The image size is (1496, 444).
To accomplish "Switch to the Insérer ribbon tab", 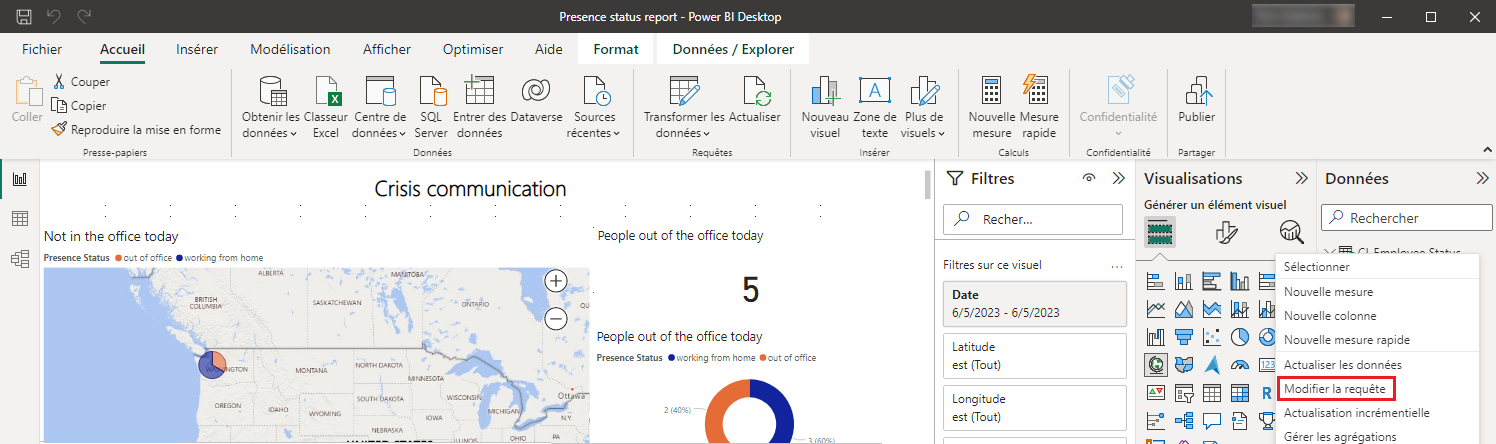I will pos(197,49).
